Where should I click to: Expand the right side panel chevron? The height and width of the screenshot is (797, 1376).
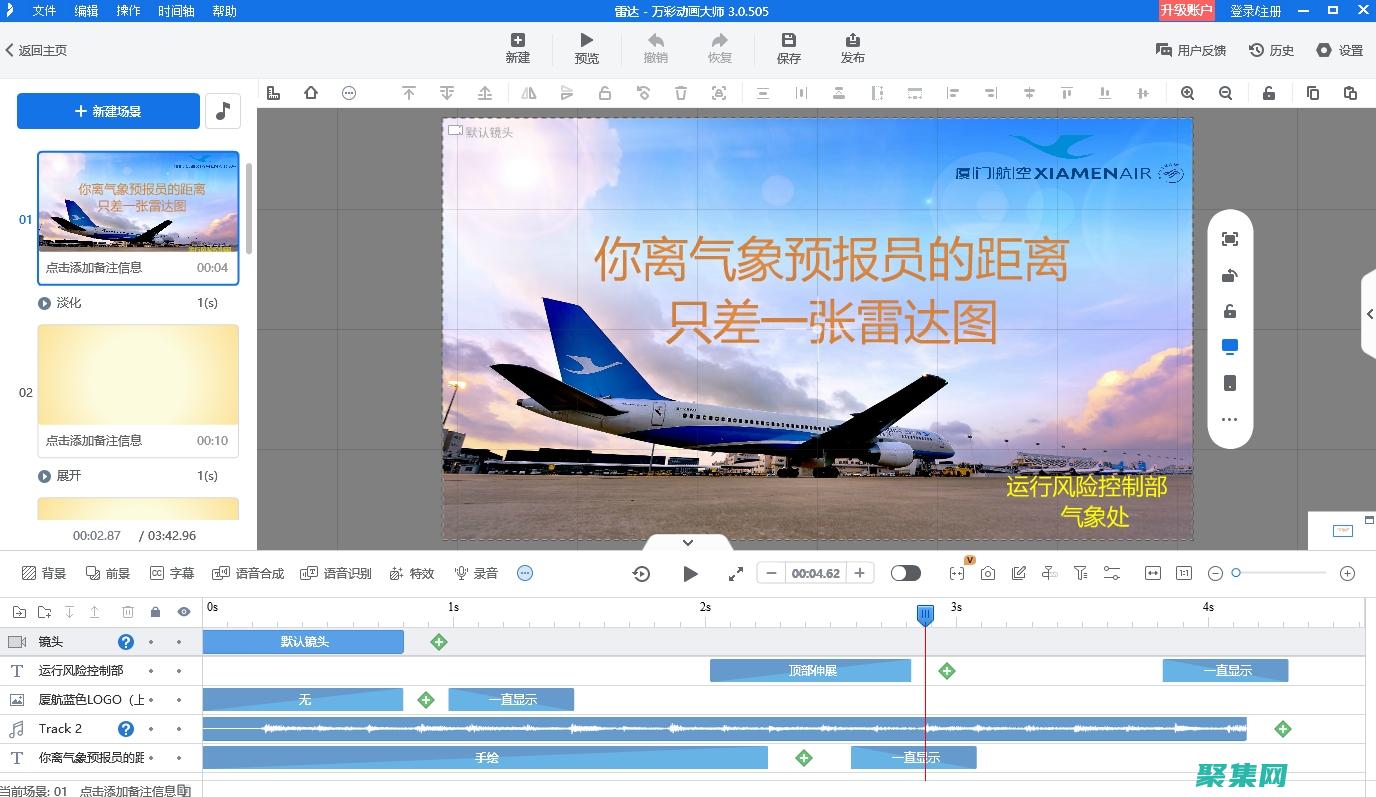[x=1369, y=313]
